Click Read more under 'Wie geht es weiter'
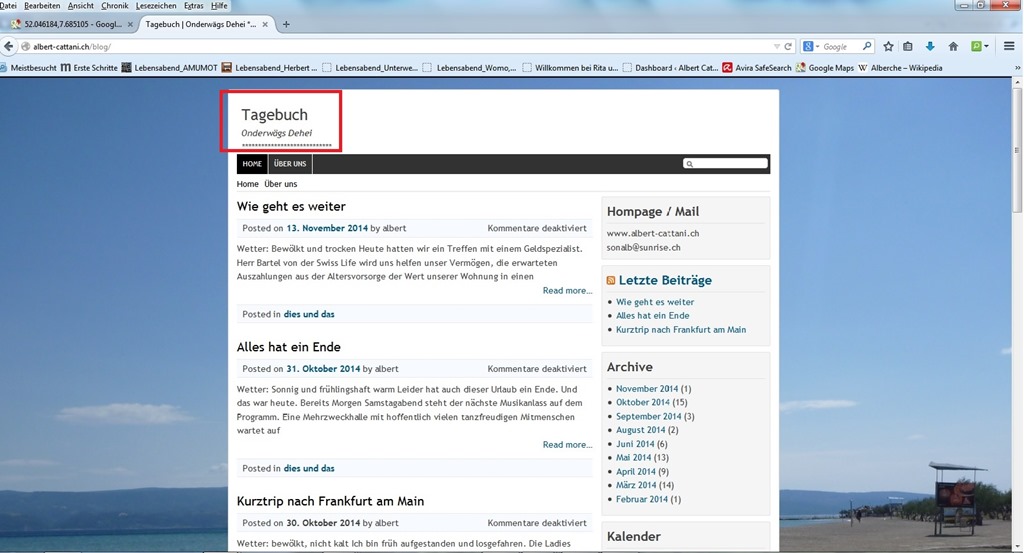This screenshot has width=1024, height=553. (x=567, y=291)
